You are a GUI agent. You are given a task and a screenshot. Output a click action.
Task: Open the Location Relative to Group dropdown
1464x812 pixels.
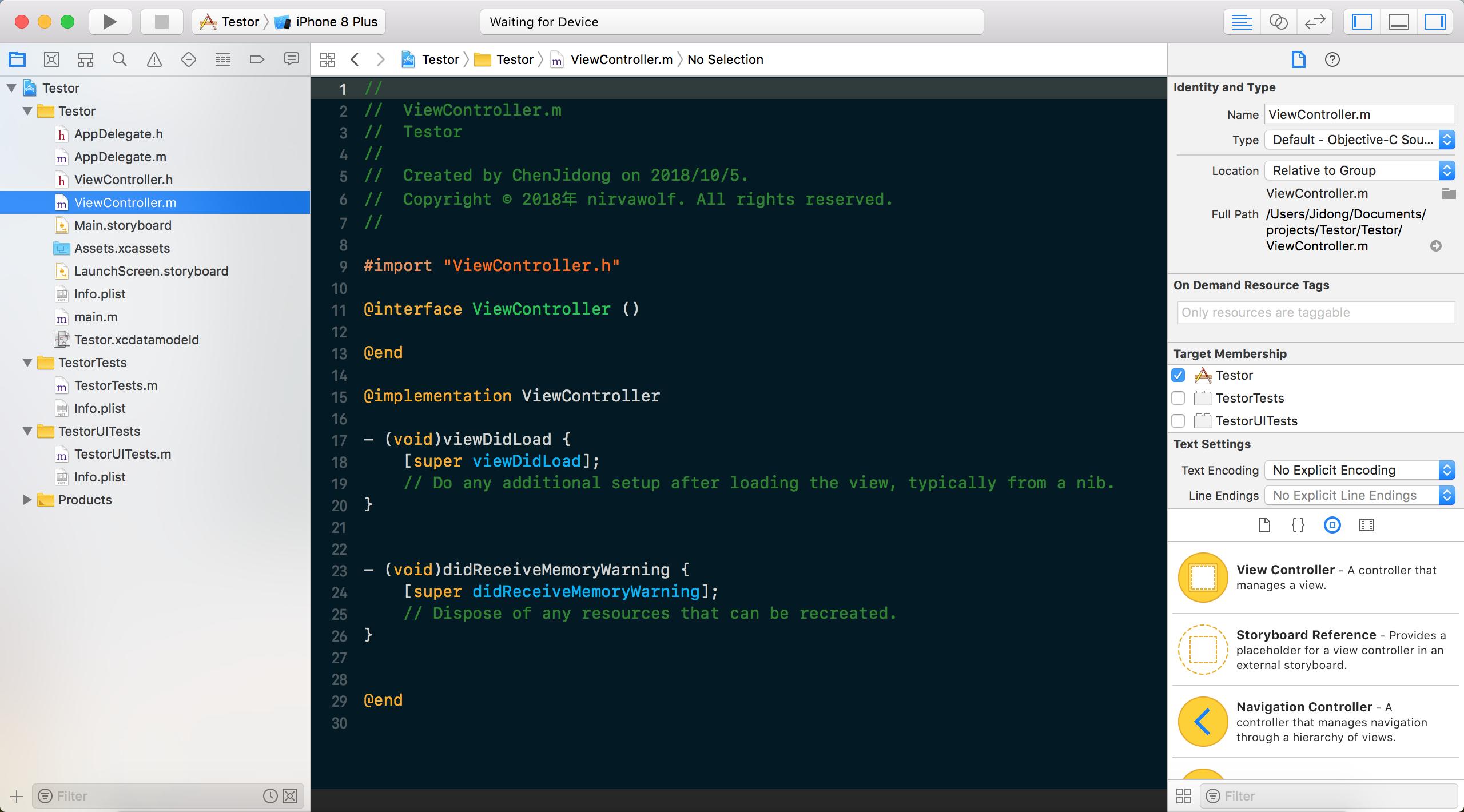tap(1359, 170)
